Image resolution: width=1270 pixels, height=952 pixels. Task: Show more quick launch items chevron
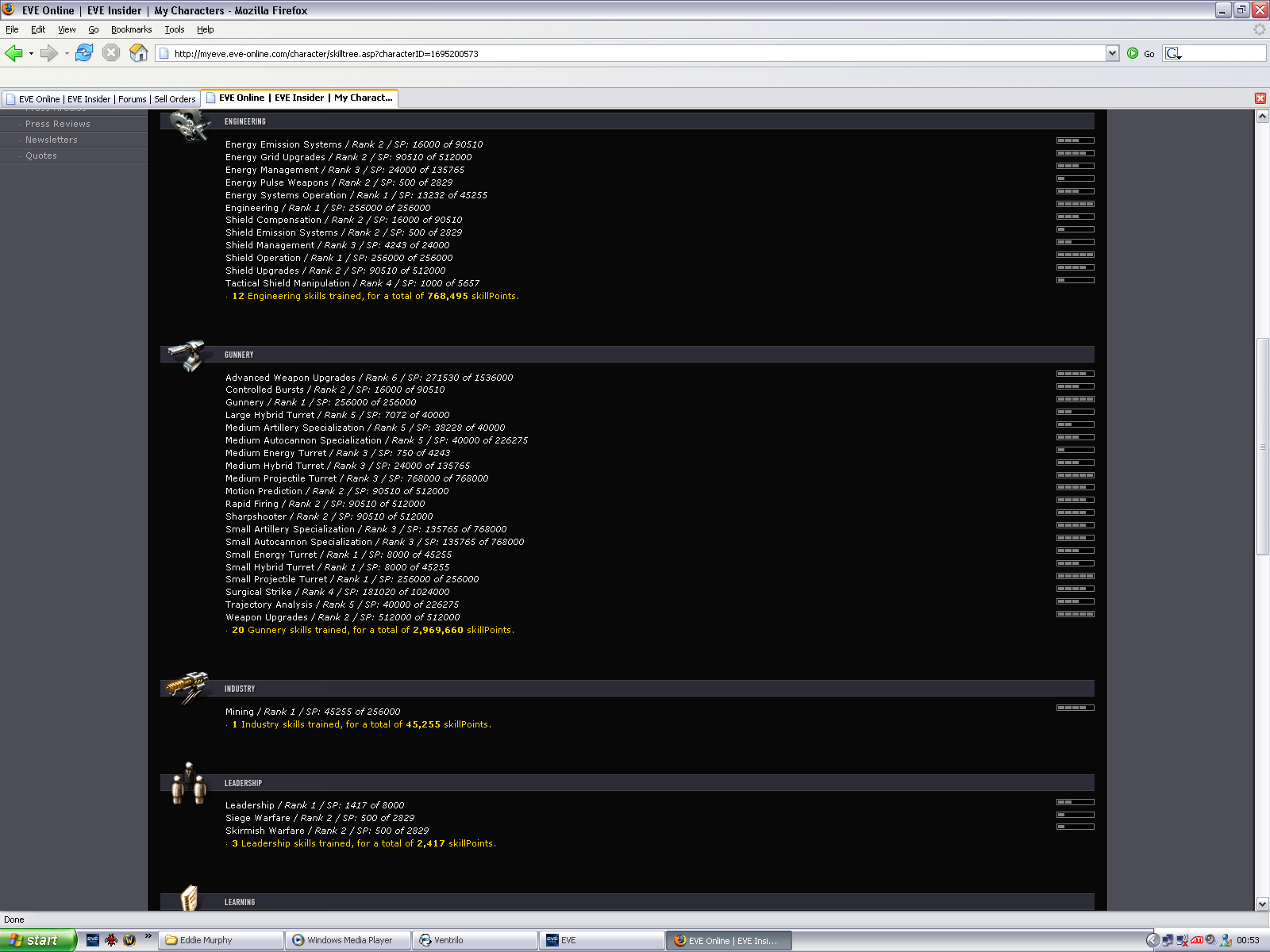tap(148, 936)
